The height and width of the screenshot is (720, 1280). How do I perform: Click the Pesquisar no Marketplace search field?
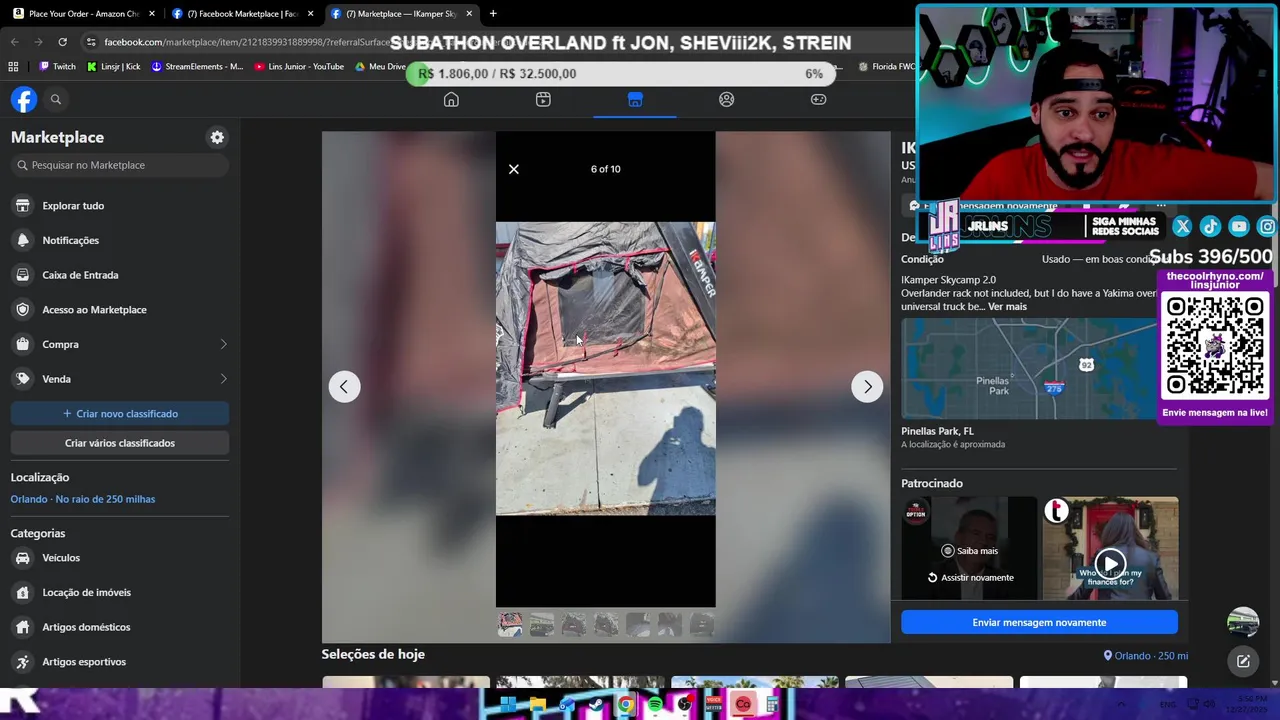[x=120, y=165]
